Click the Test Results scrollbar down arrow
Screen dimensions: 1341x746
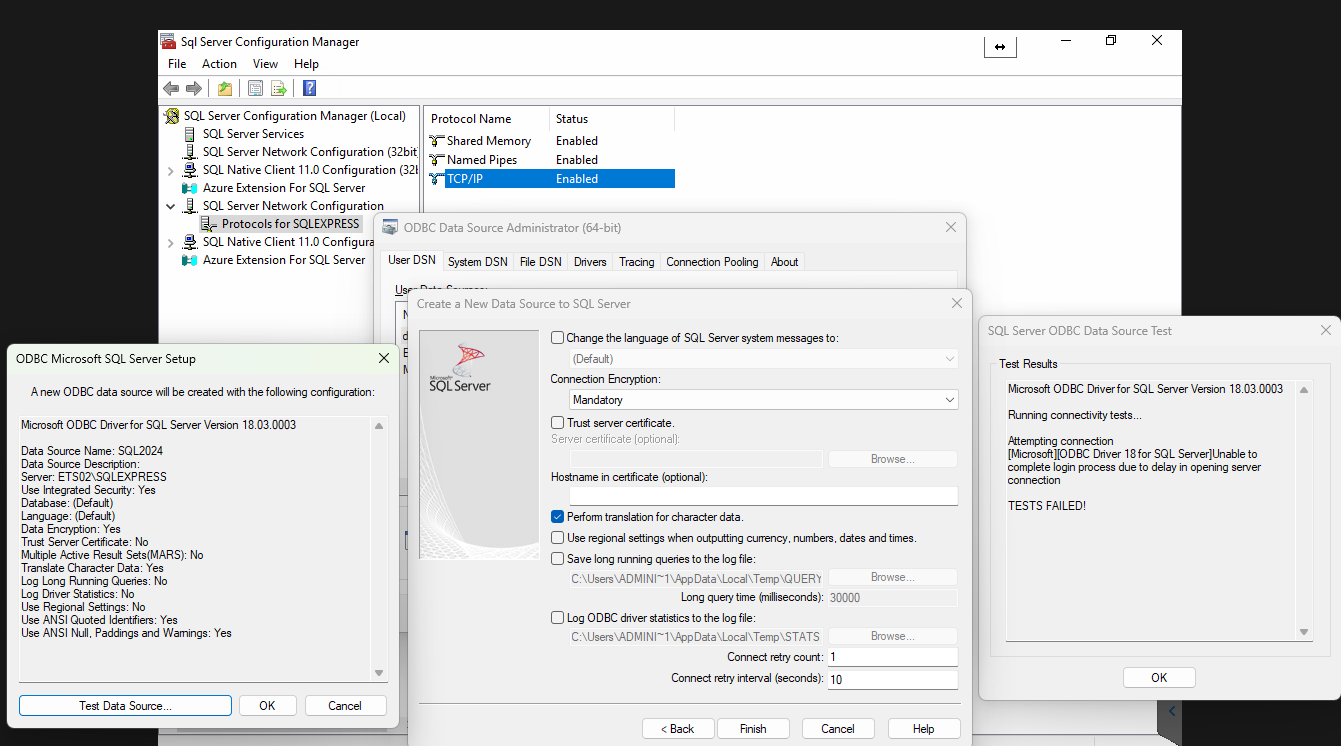tap(1304, 632)
